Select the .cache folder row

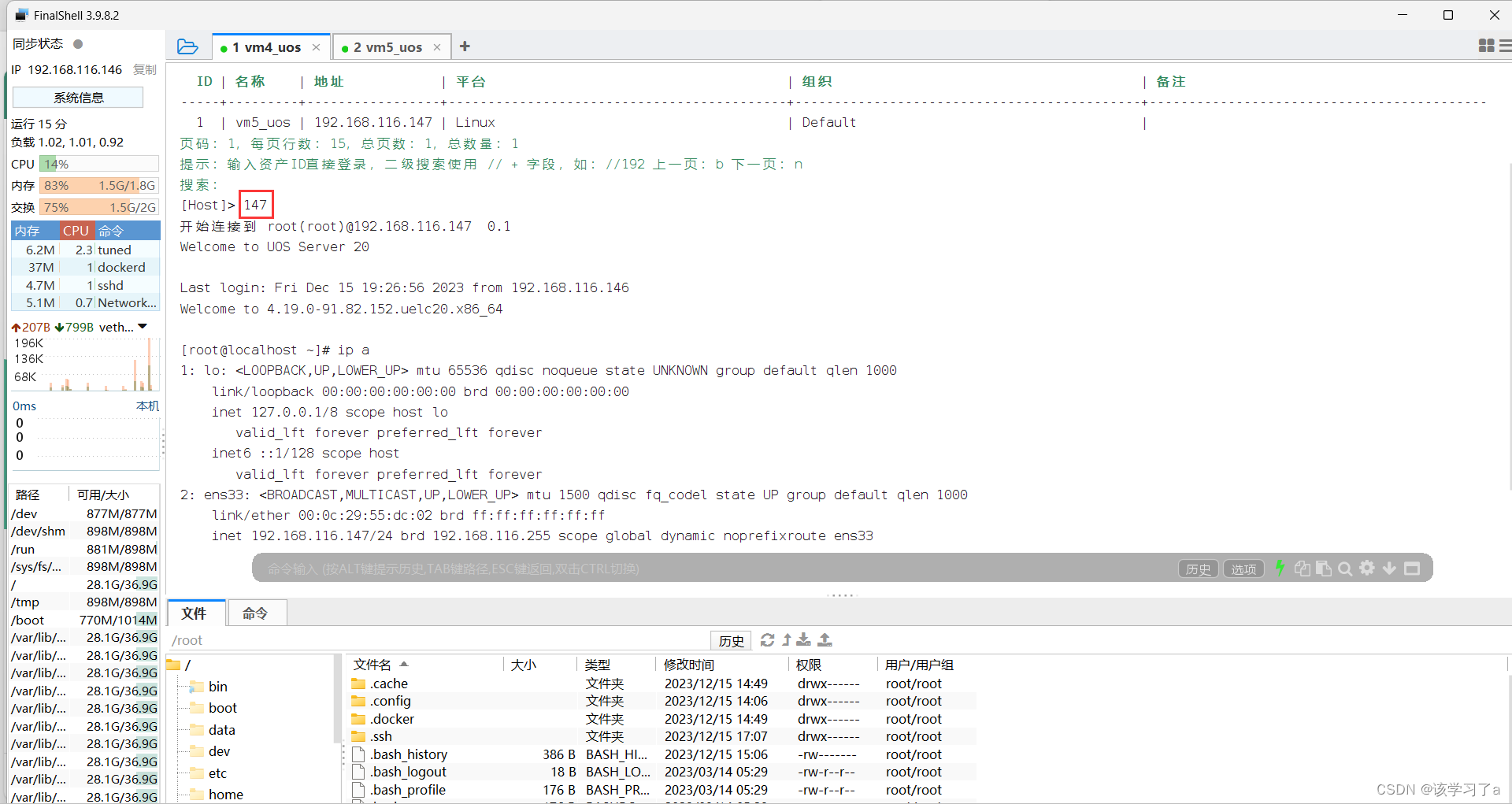[661, 684]
